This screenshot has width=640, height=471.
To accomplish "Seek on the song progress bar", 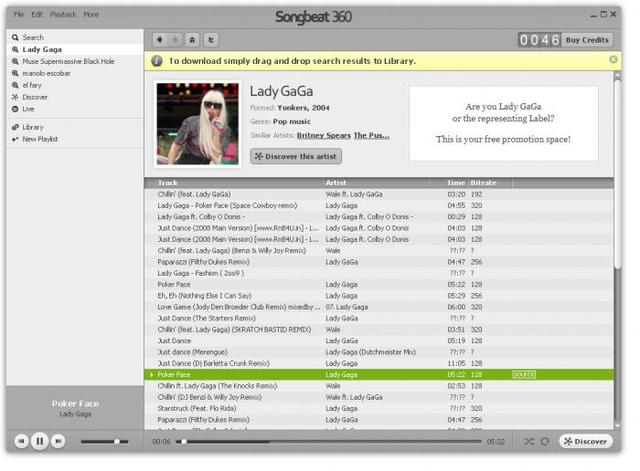I will click(329, 442).
